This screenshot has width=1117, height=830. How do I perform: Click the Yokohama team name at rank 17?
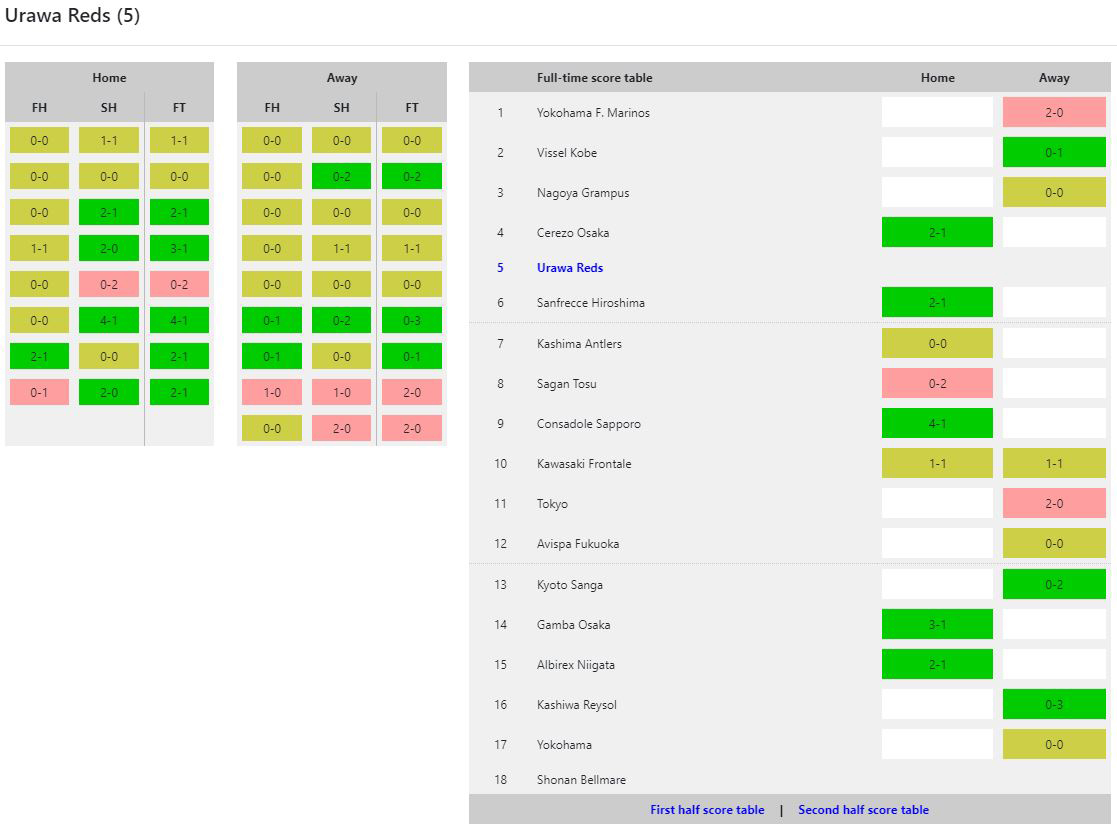[x=564, y=745]
